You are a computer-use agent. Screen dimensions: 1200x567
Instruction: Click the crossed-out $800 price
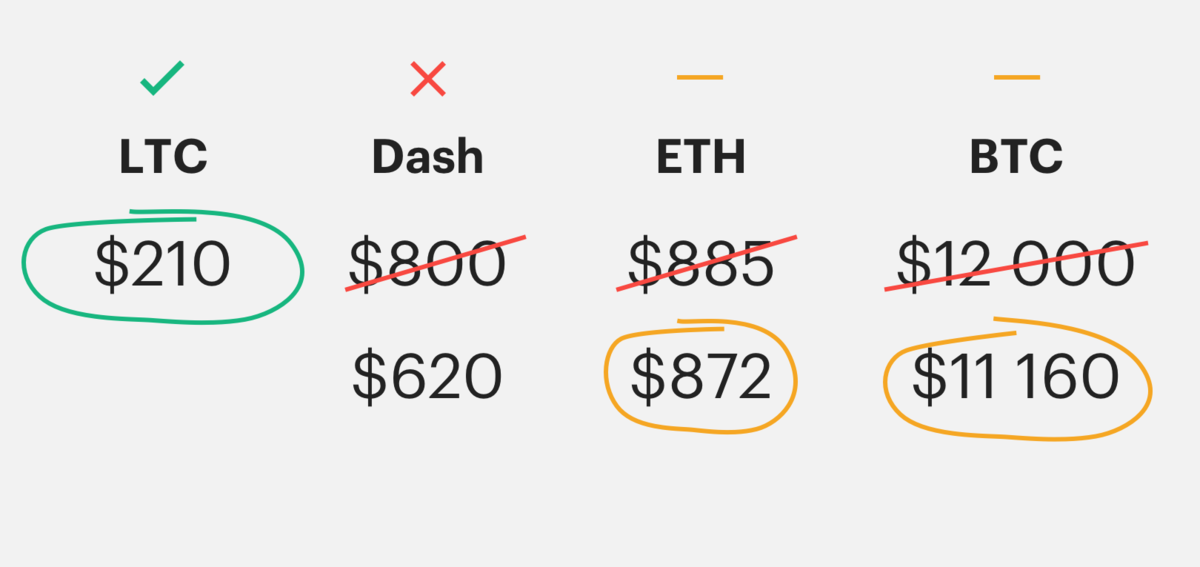tap(428, 267)
